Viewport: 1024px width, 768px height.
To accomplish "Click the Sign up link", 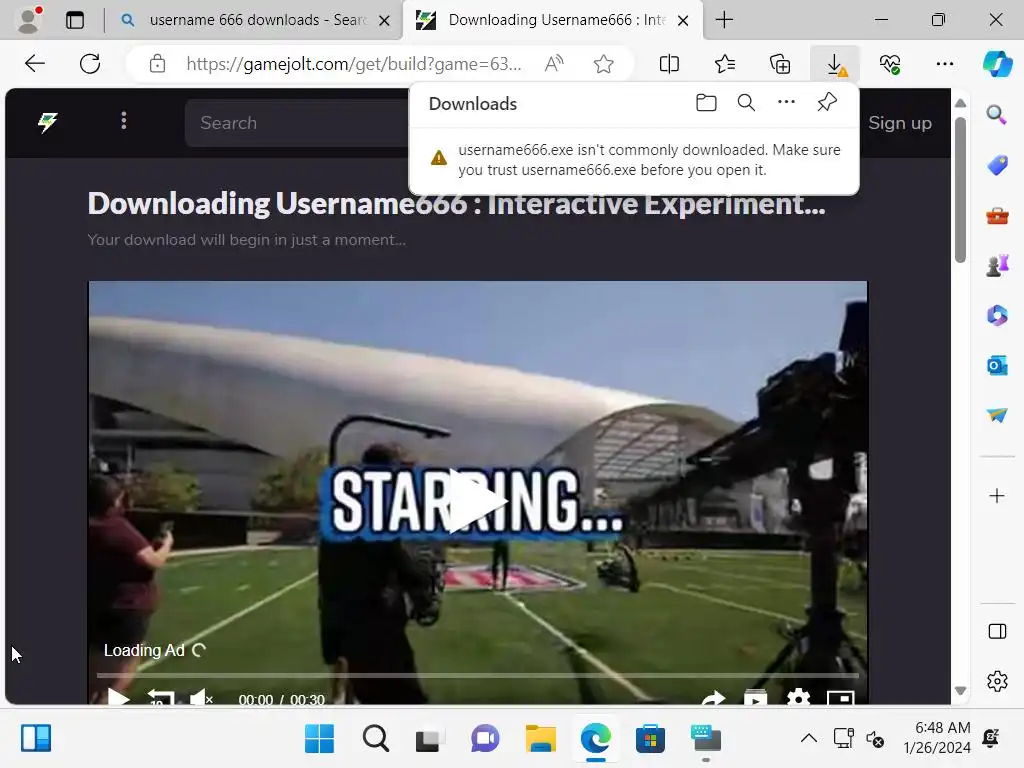I will [x=899, y=123].
